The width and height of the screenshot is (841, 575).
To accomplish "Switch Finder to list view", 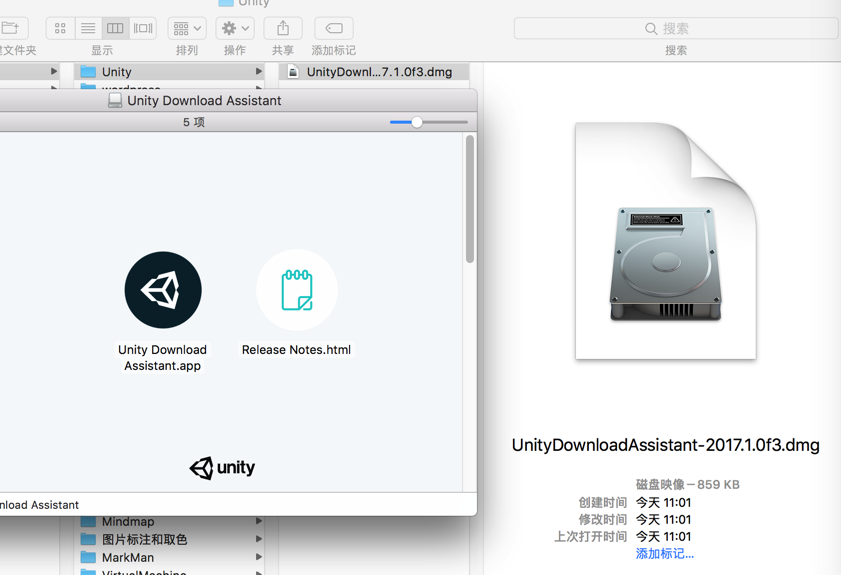I will tap(88, 28).
